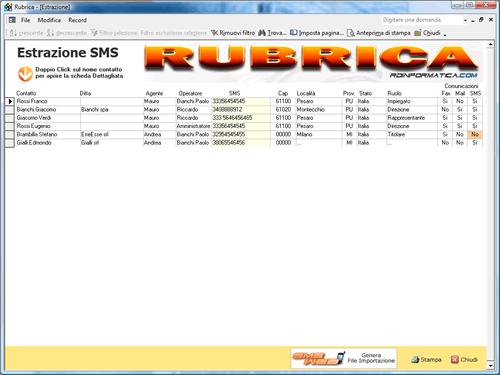Click the Chiudi folder toolbar button

[427, 33]
